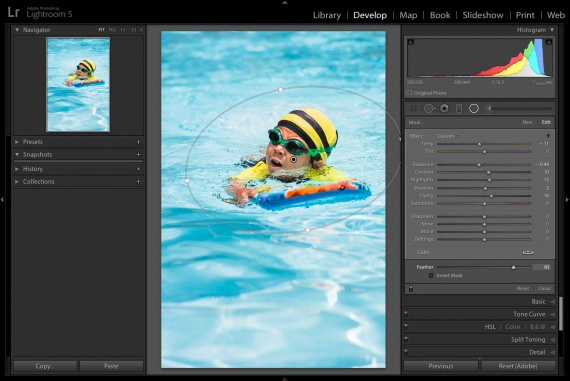570x381 pixels.
Task: Click the Feather slider handle
Action: pyautogui.click(x=514, y=267)
